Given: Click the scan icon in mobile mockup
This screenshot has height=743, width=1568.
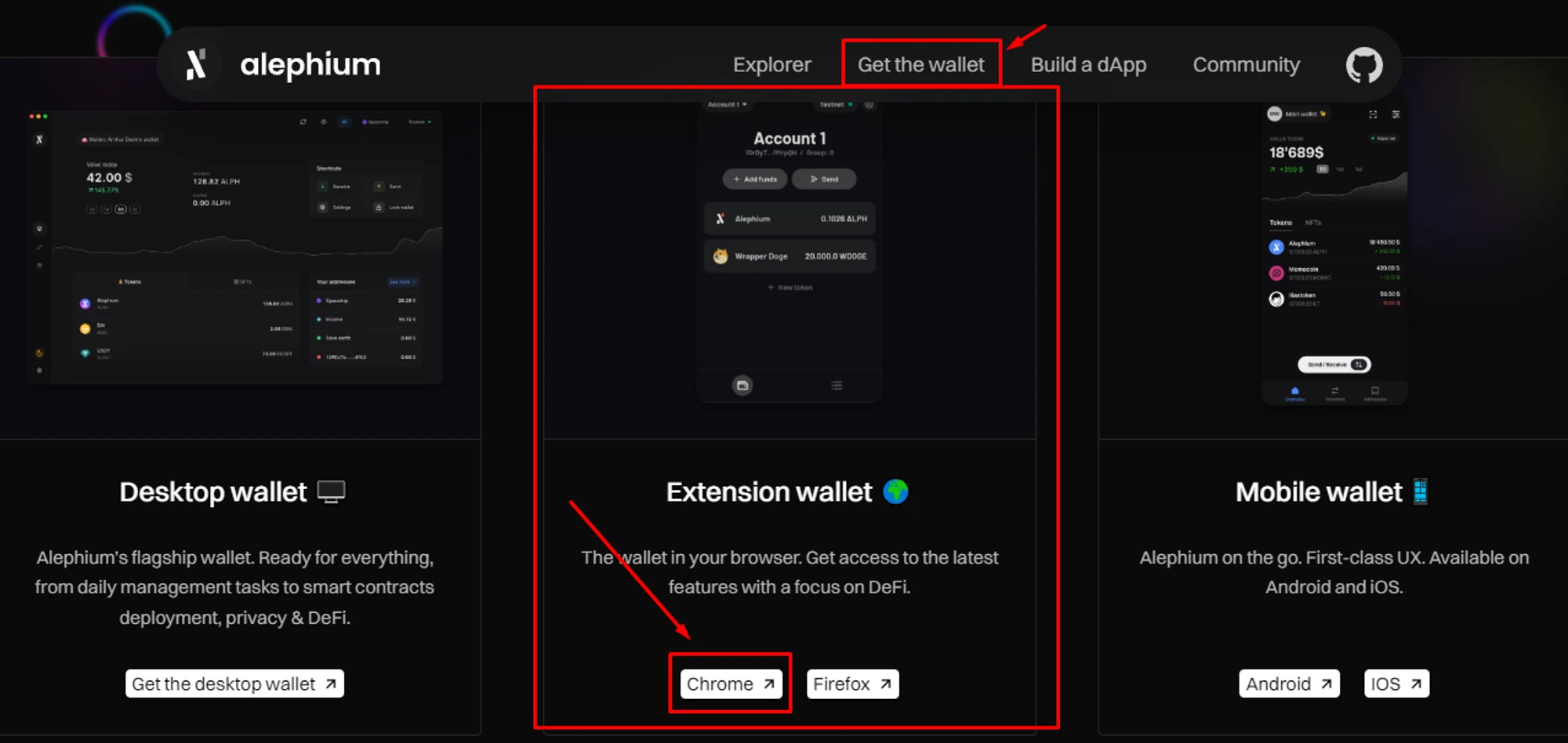Looking at the screenshot, I should (1373, 114).
